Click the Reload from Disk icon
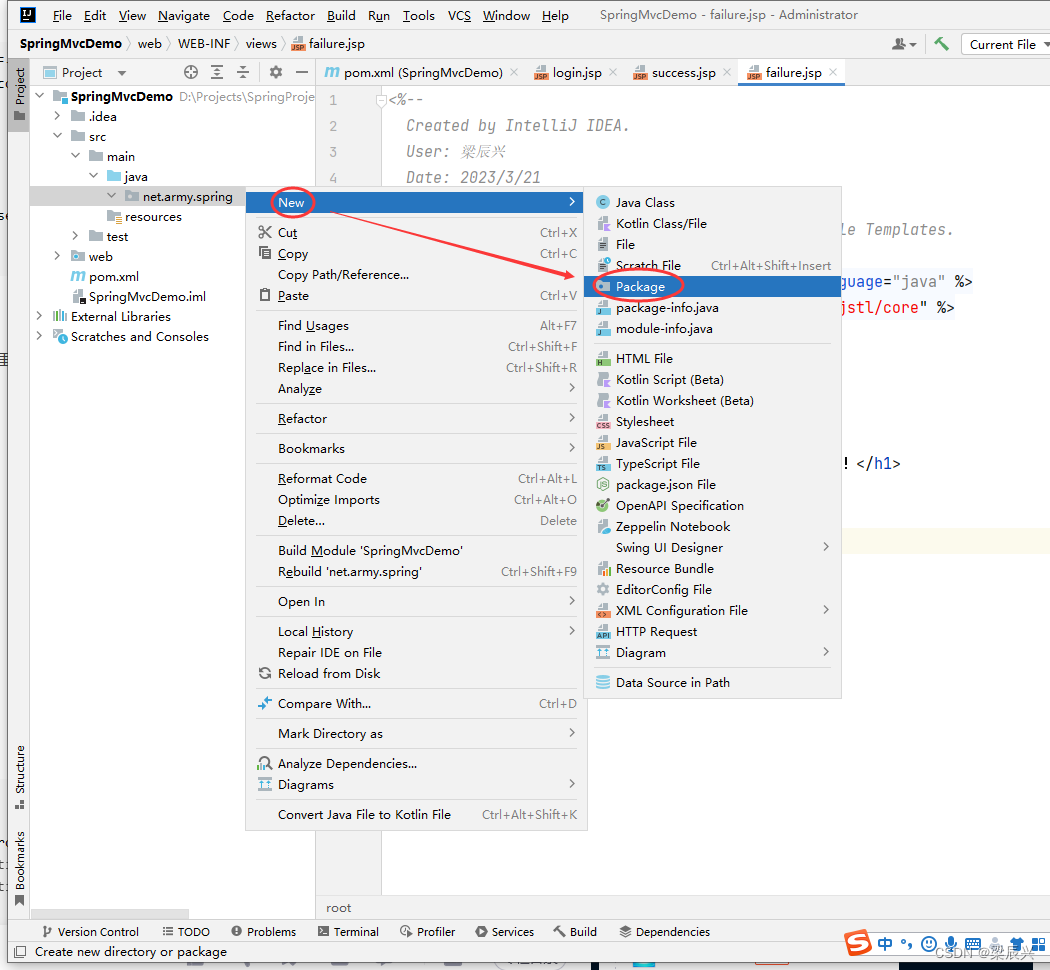 pyautogui.click(x=265, y=673)
